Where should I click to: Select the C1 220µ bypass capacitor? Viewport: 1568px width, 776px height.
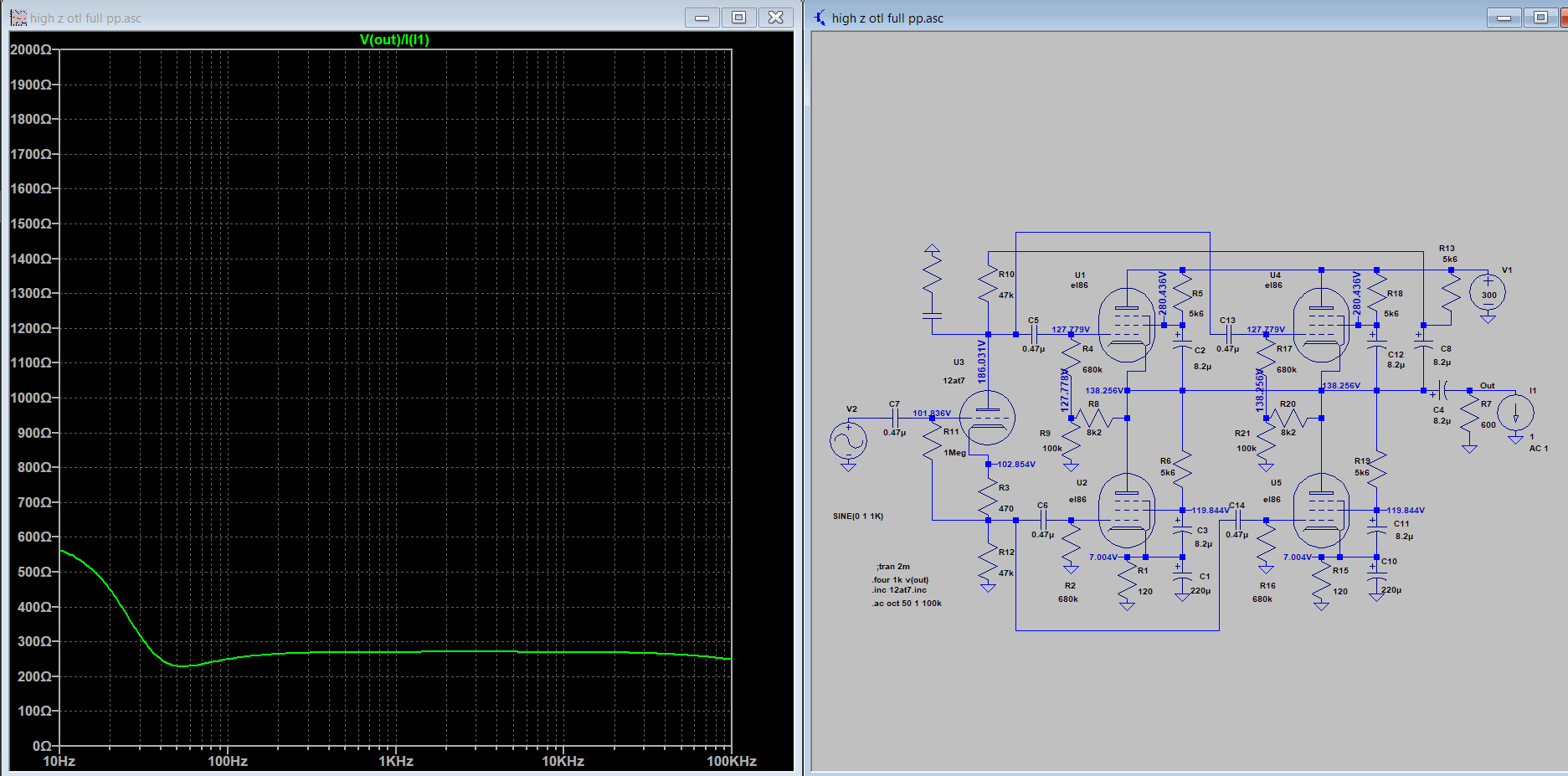(1182, 578)
